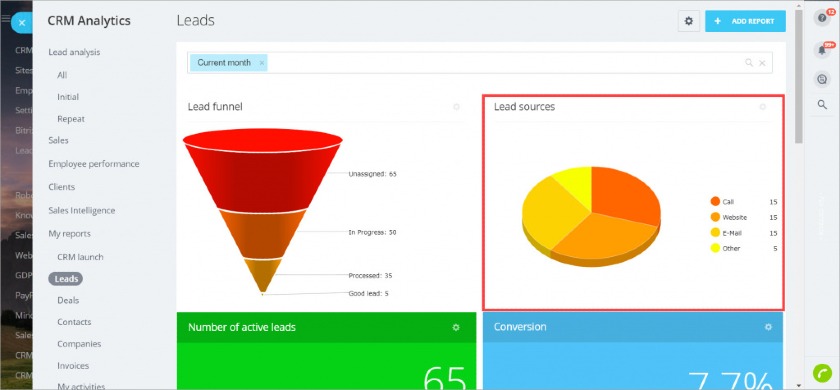
Task: Click the Lead funnel widget title
Action: 215,107
